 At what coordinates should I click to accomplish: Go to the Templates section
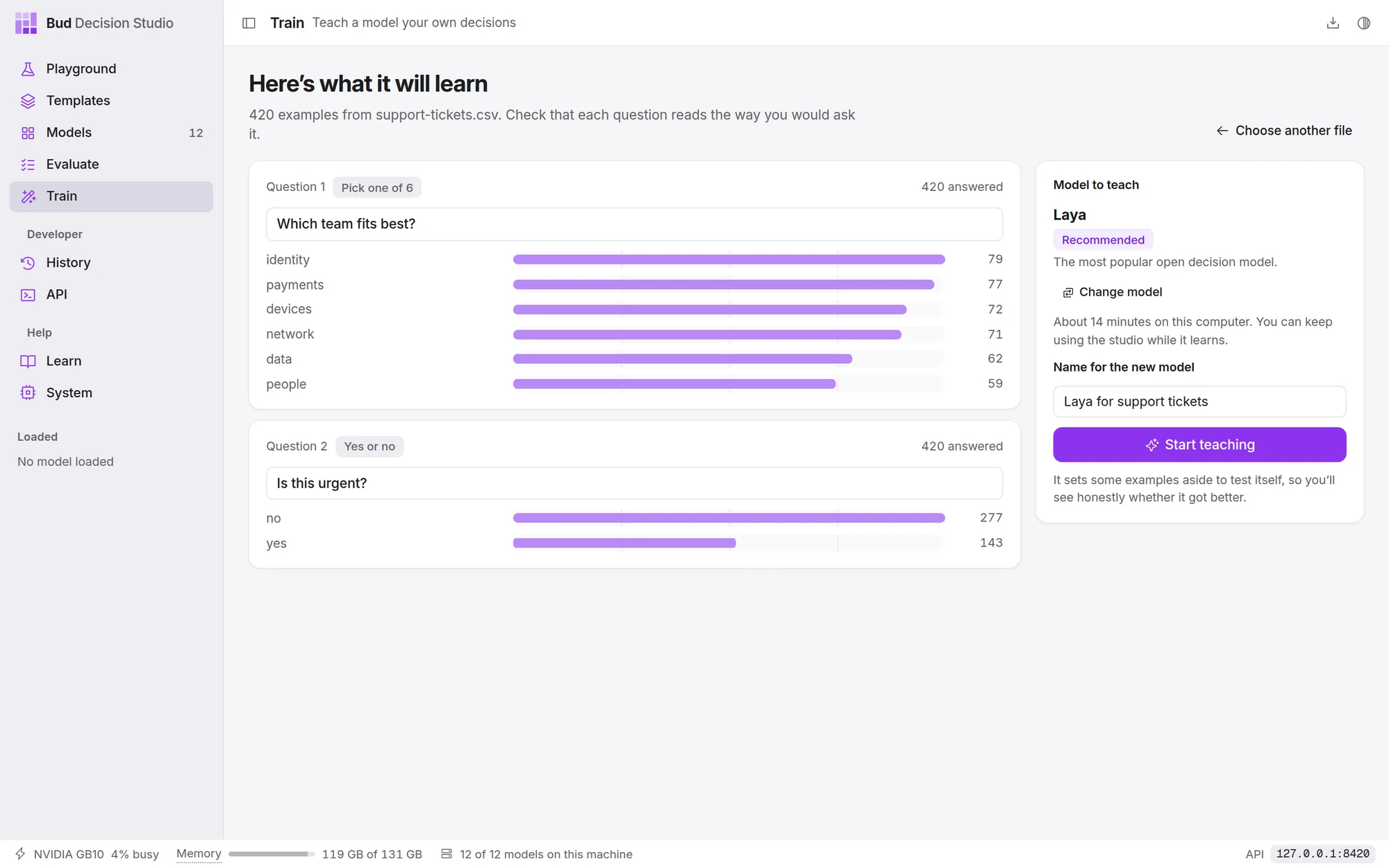click(111, 101)
